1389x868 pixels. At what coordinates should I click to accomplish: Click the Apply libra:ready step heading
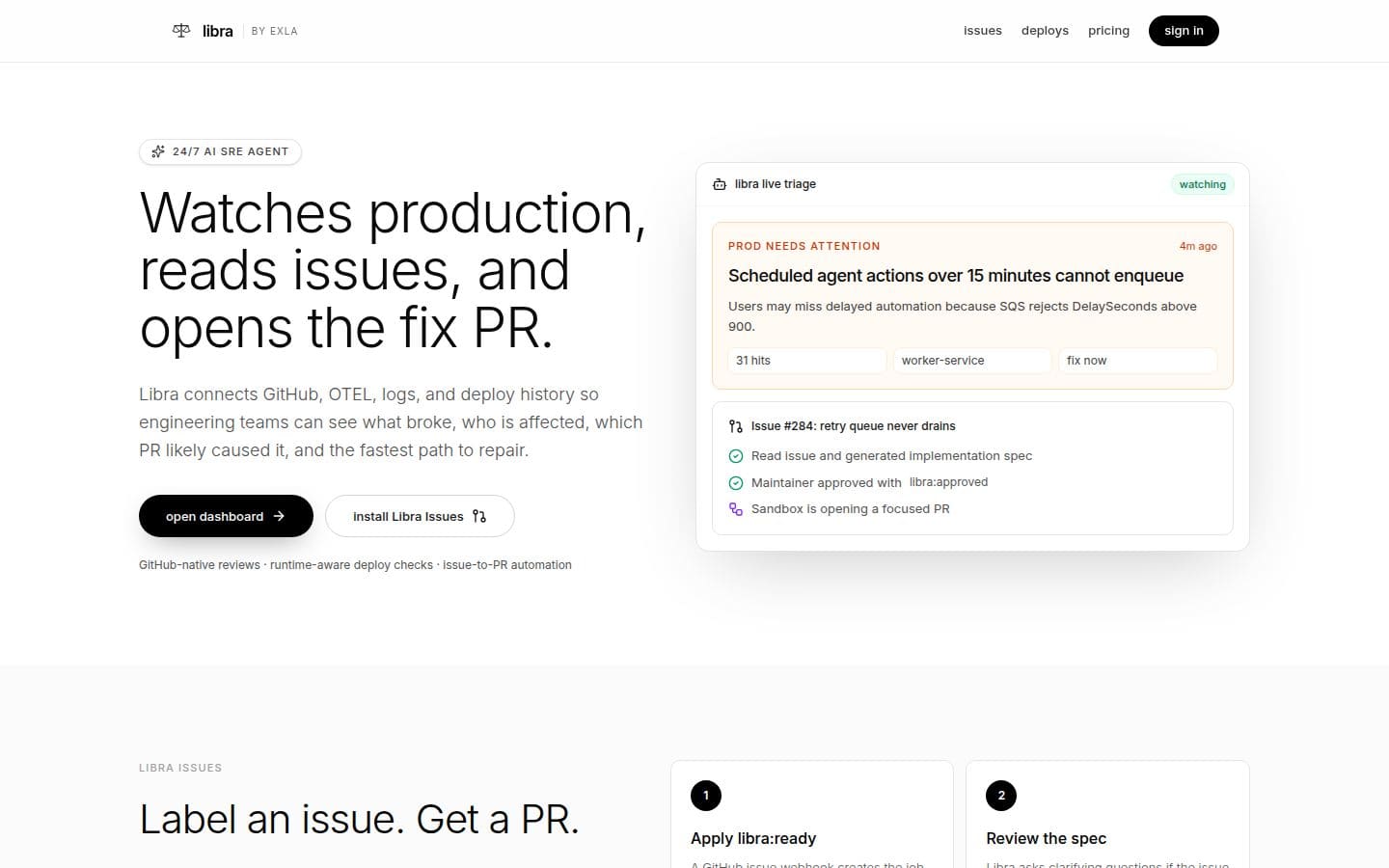pyautogui.click(x=753, y=839)
